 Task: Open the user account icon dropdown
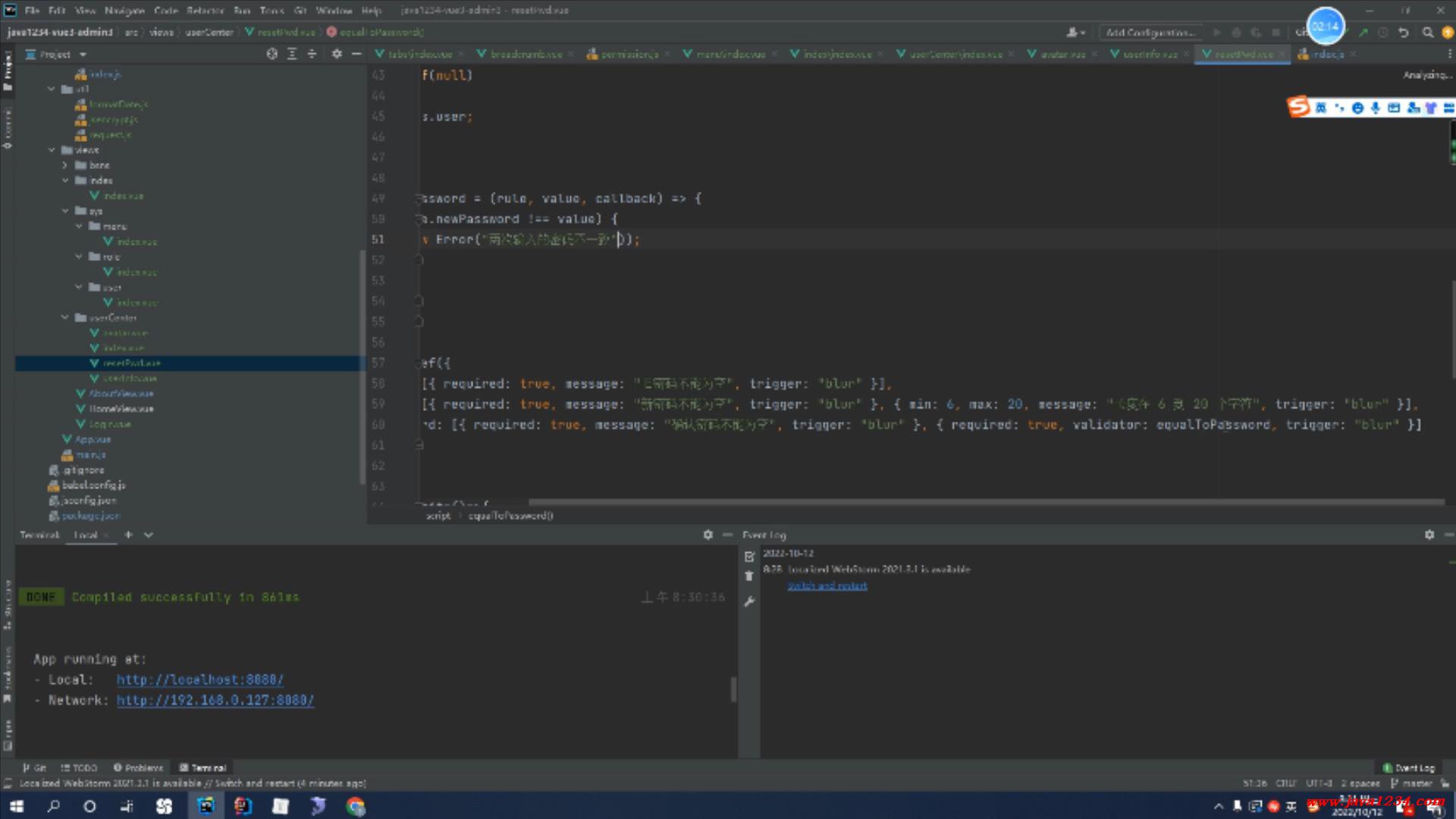pyautogui.click(x=1075, y=33)
